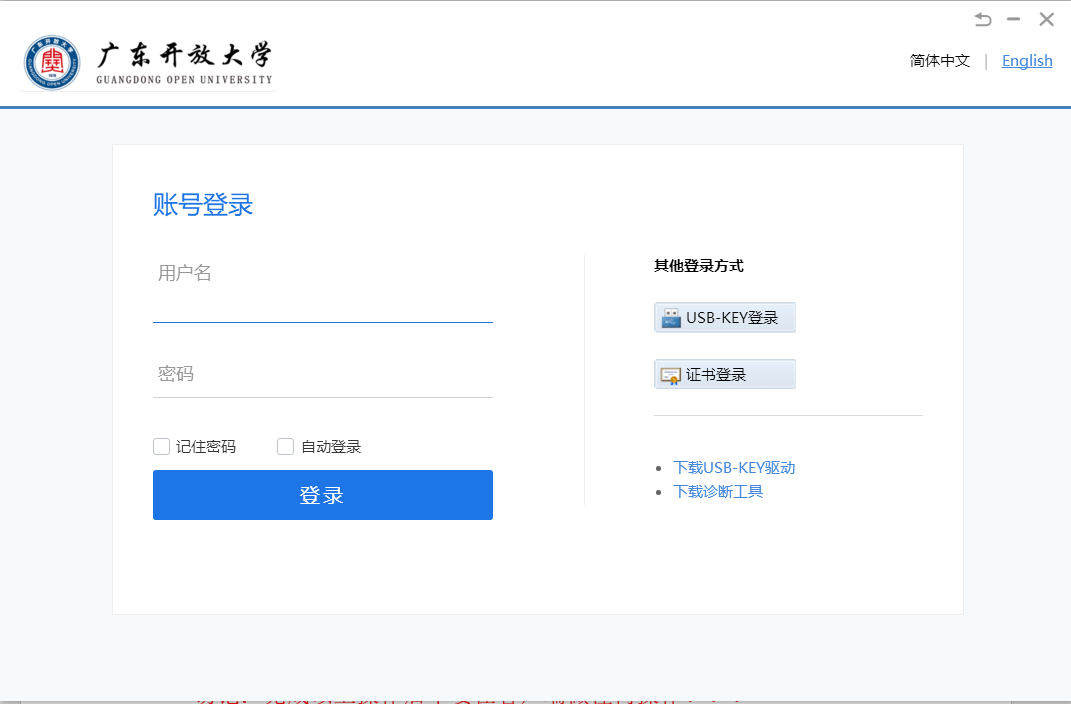Open the 下载诊断工具 link
This screenshot has height=704, width=1071.
[x=718, y=491]
